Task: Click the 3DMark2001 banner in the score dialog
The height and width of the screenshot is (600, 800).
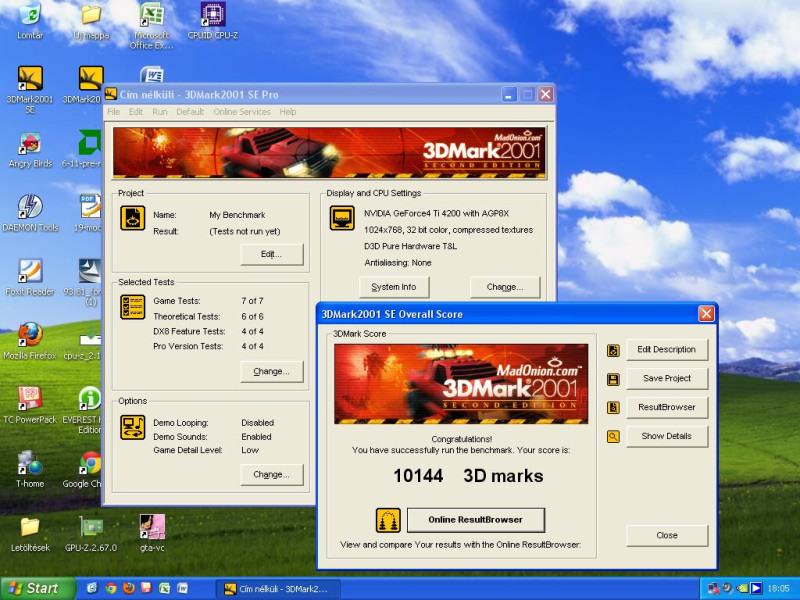Action: point(461,384)
